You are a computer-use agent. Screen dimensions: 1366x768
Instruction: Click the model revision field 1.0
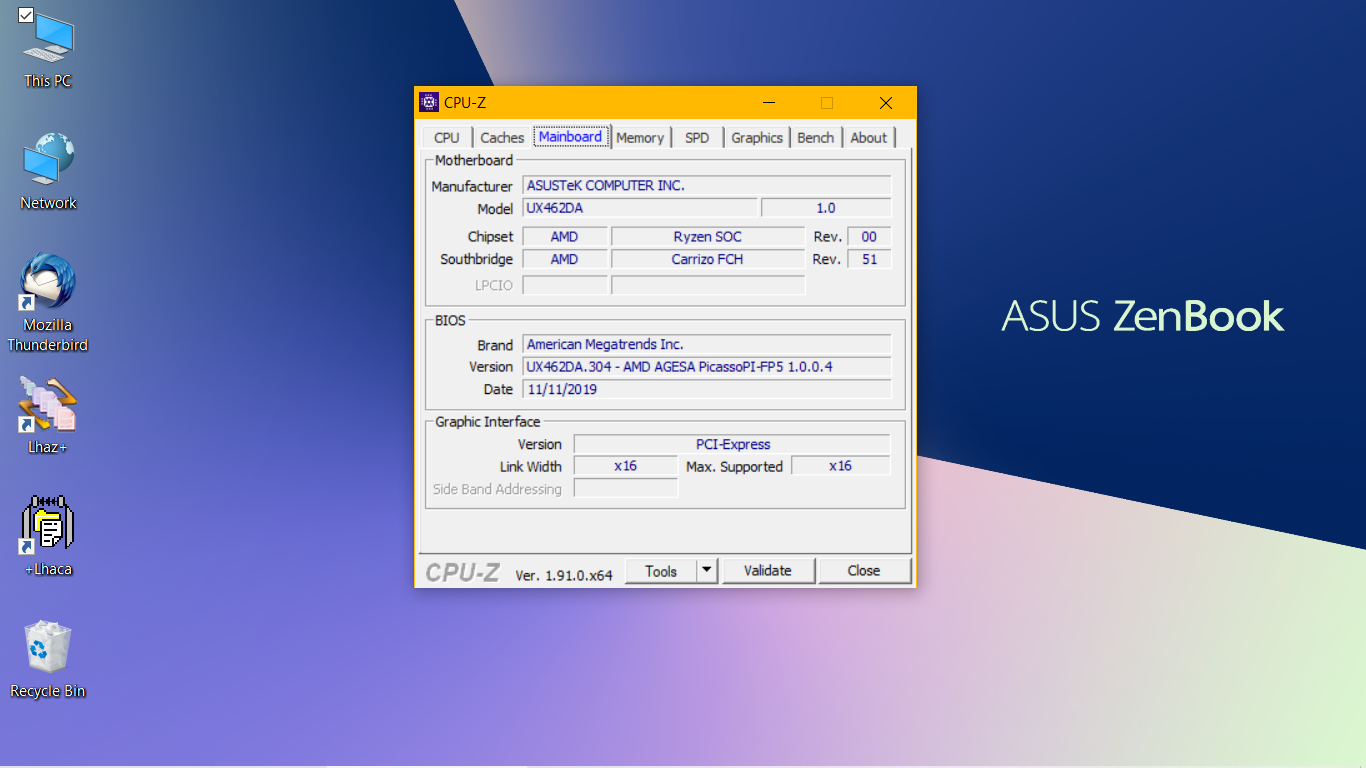click(826, 208)
